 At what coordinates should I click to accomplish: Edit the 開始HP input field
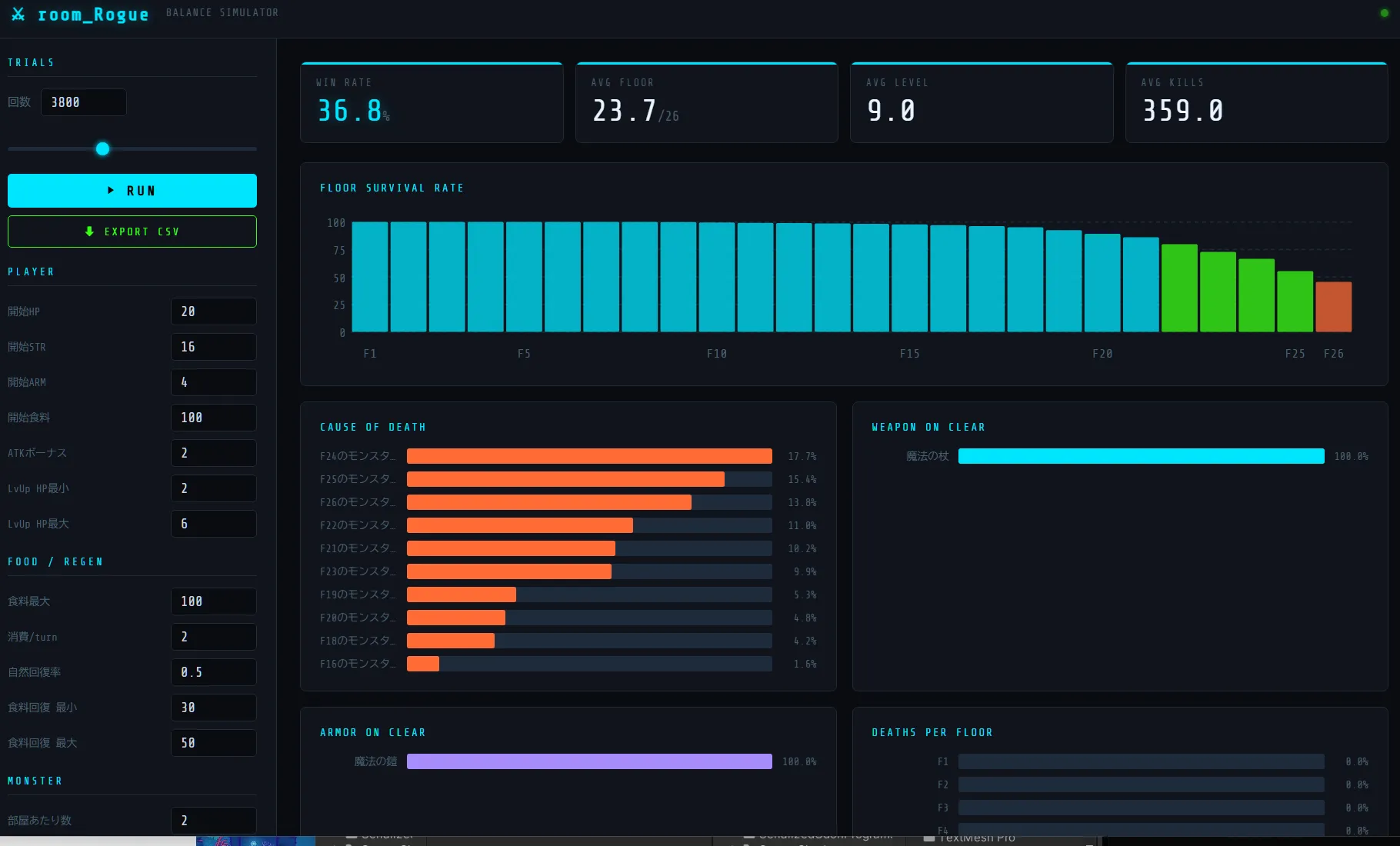[x=213, y=311]
